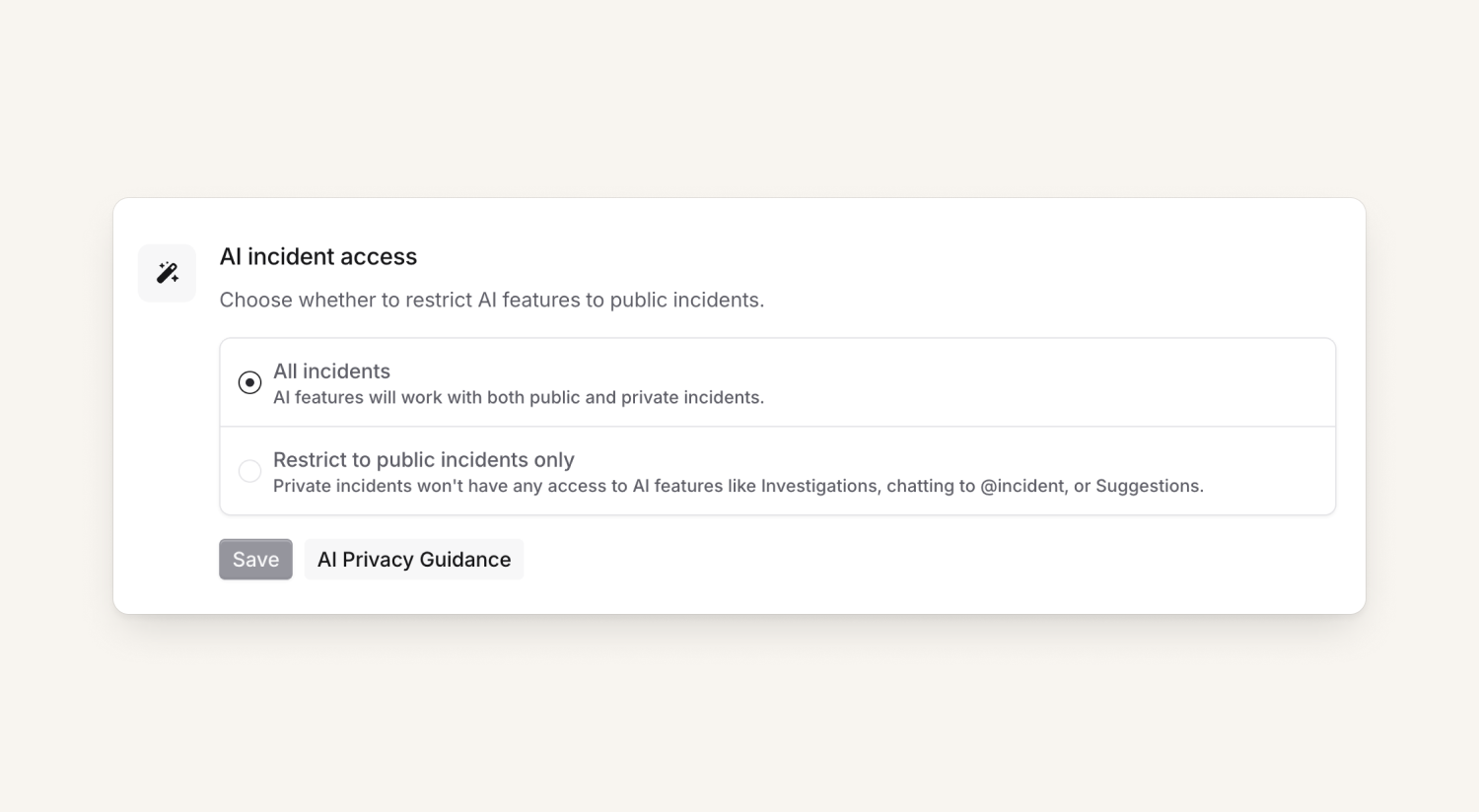Click the beige page background outside the card
Screen dimensions: 1479x812
(x=739, y=99)
